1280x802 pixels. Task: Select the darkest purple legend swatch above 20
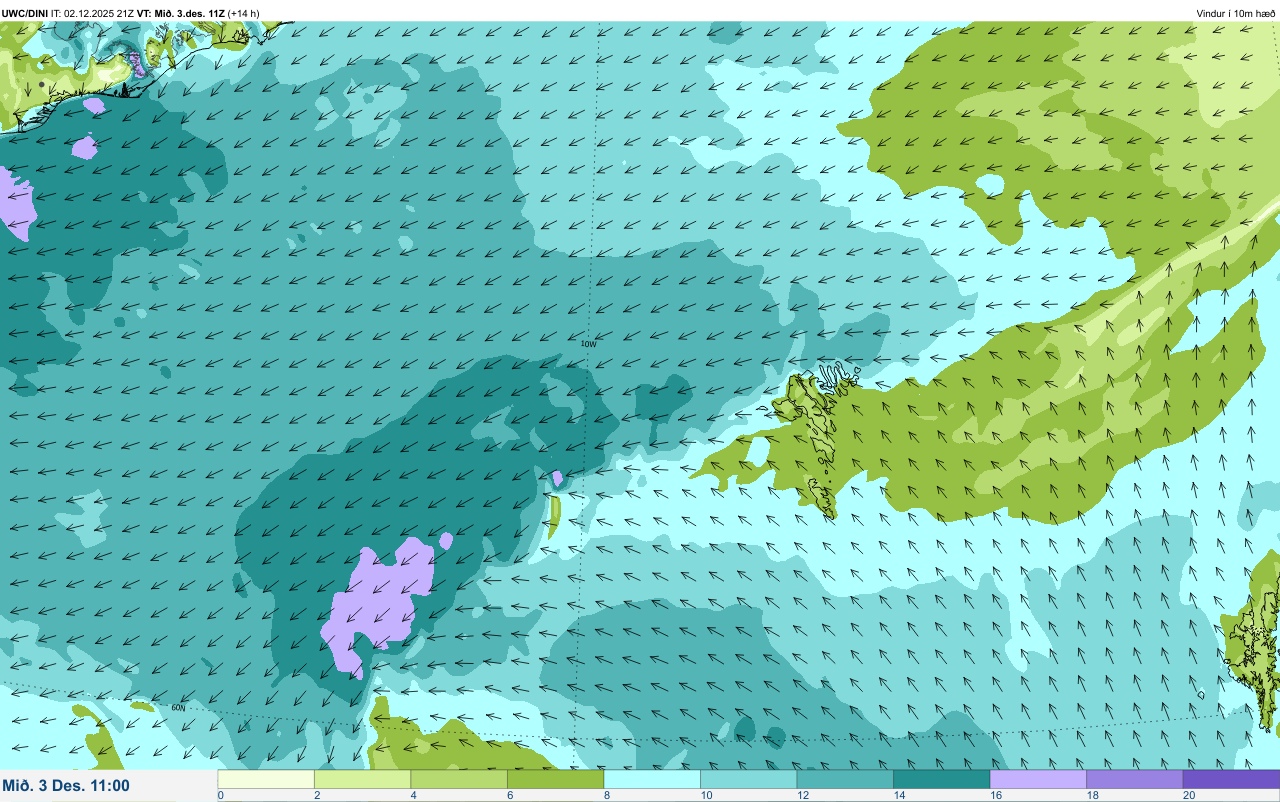pyautogui.click(x=1231, y=779)
